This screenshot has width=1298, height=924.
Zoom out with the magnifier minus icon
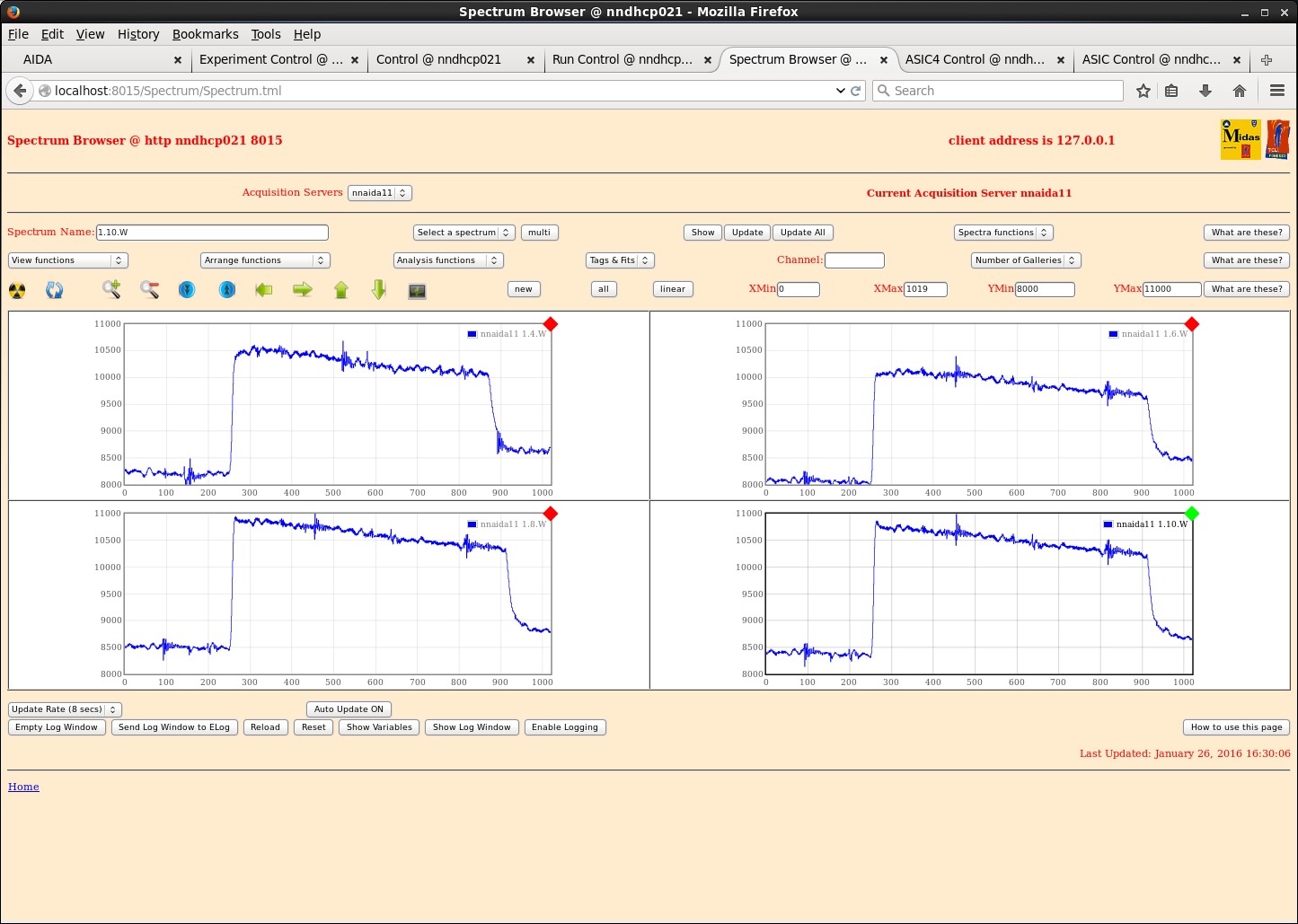[x=150, y=289]
